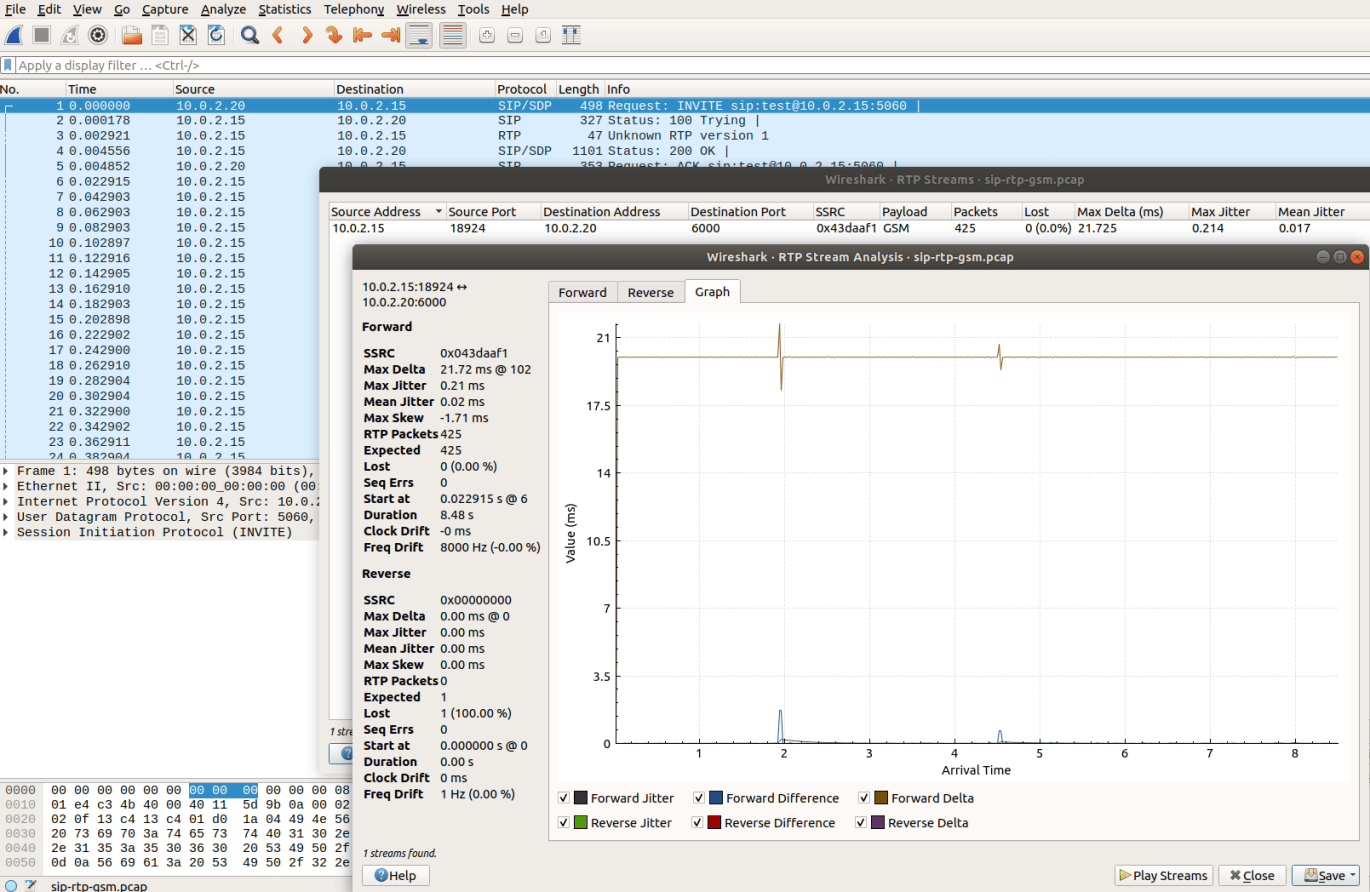This screenshot has height=892, width=1370.
Task: Jump to first packet icon
Action: tap(362, 36)
